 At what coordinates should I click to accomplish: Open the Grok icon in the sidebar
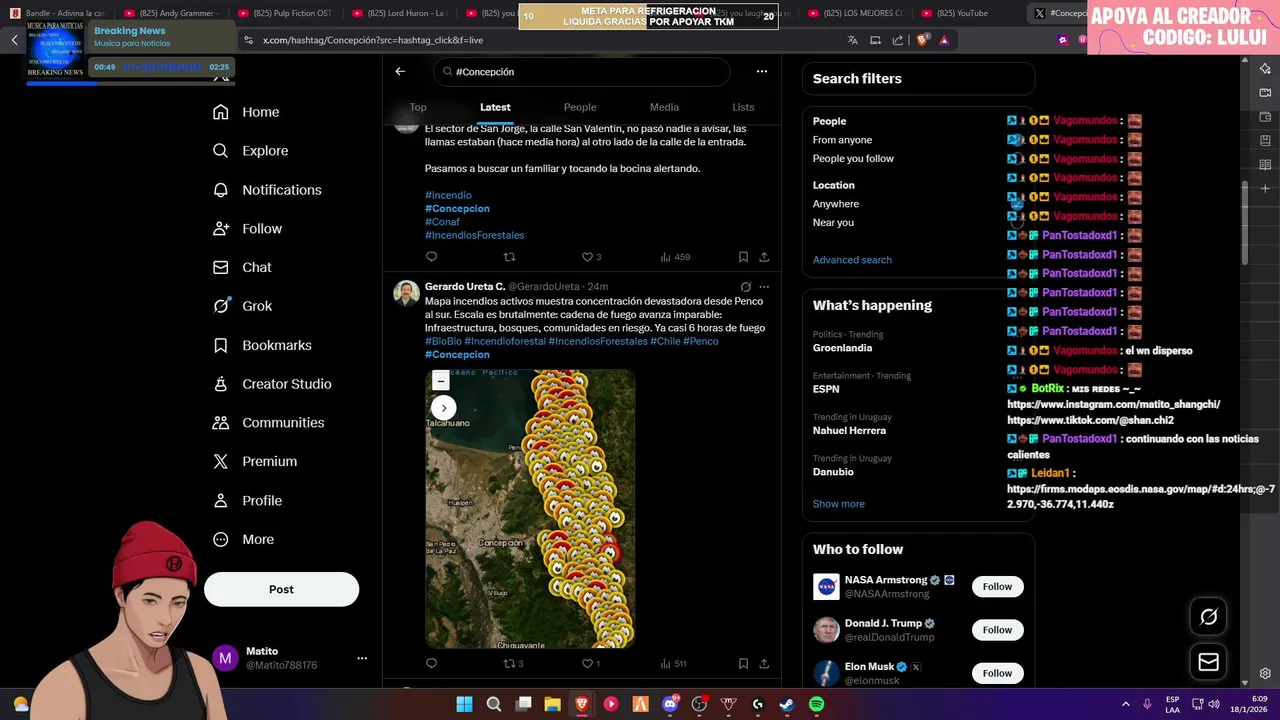tap(221, 306)
